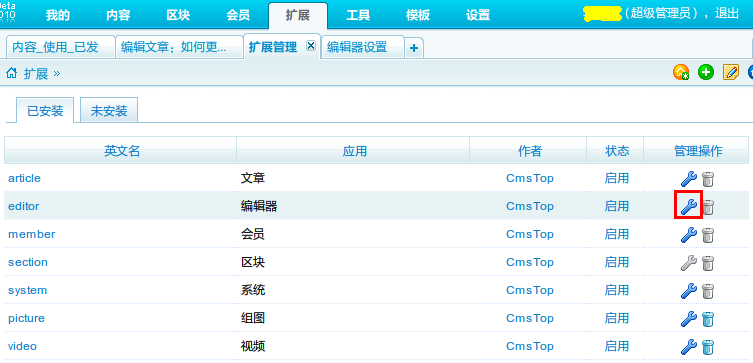Uninstall video extension via trash icon

point(708,347)
